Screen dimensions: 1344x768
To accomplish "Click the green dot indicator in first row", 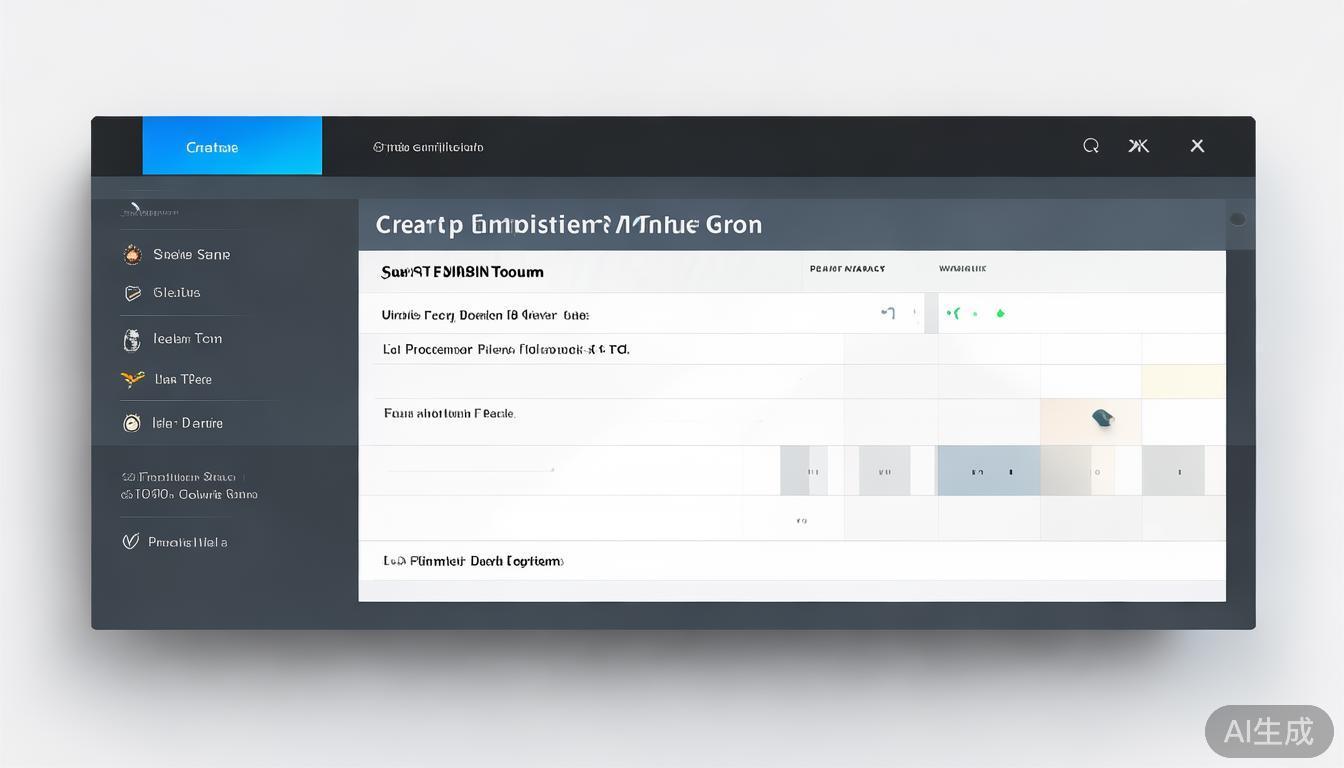I will tap(1000, 313).
